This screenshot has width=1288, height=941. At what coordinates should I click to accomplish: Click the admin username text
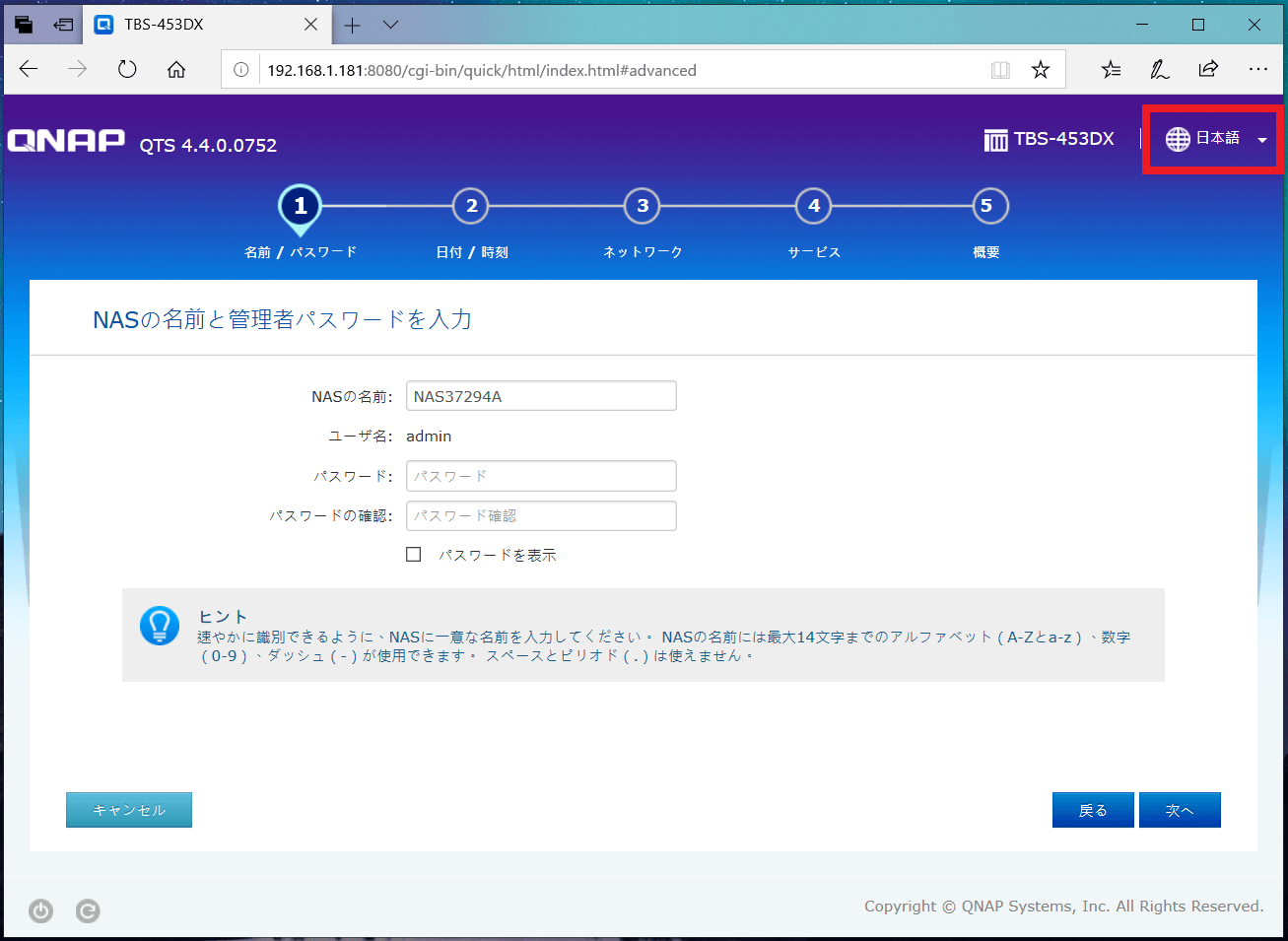point(429,436)
